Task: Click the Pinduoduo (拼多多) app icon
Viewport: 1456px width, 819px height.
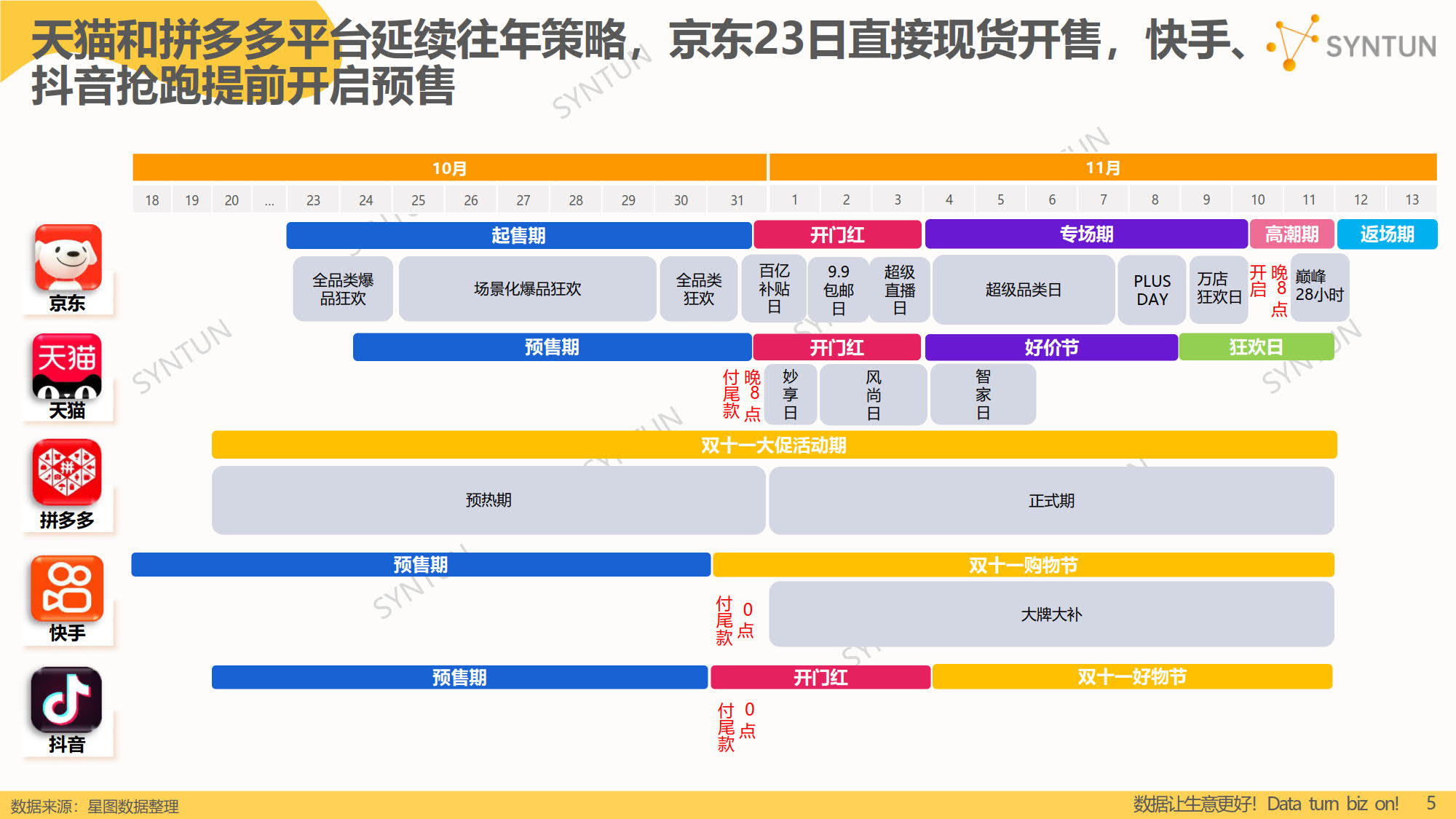Action: pyautogui.click(x=67, y=472)
